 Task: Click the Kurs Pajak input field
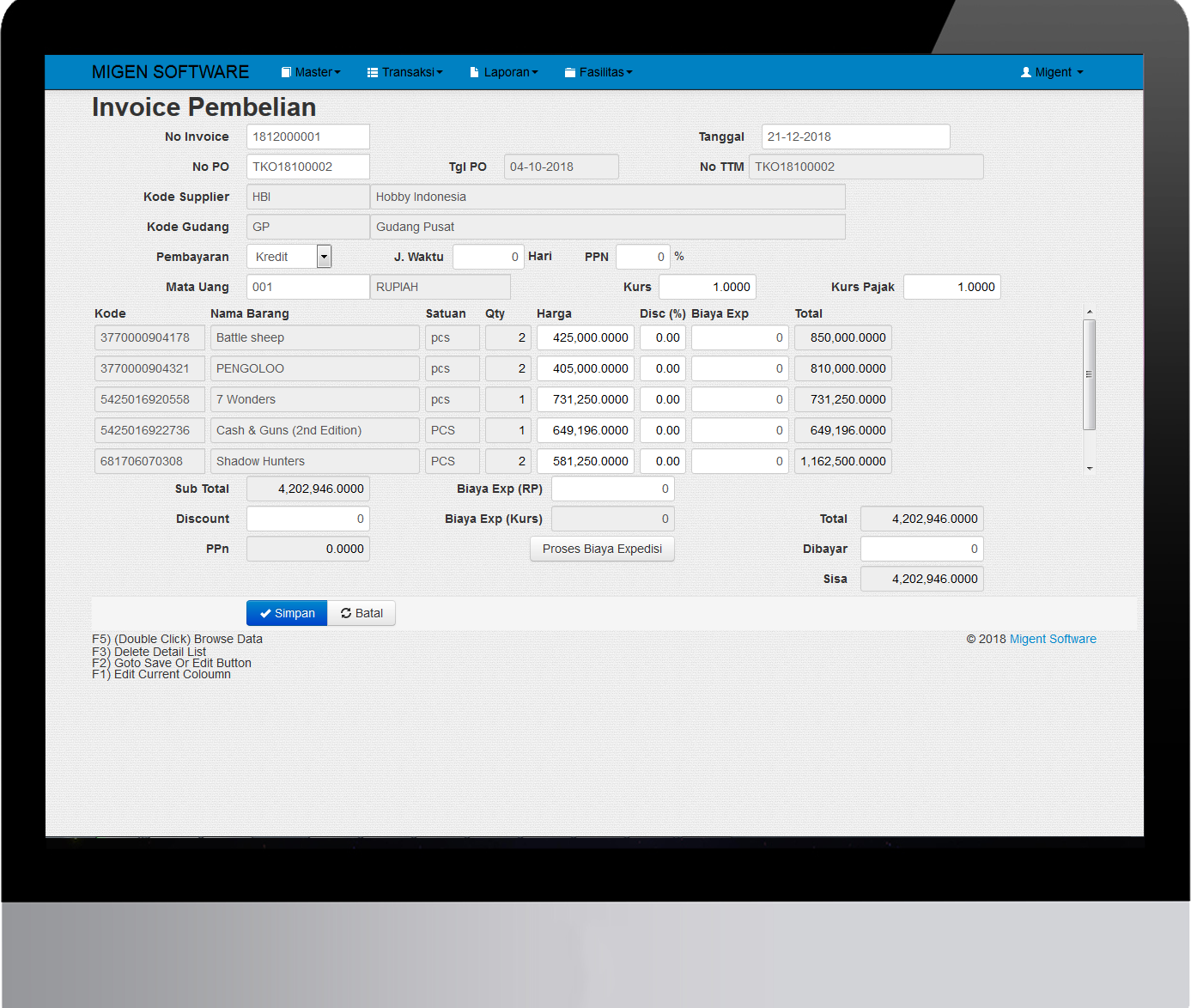point(952,287)
